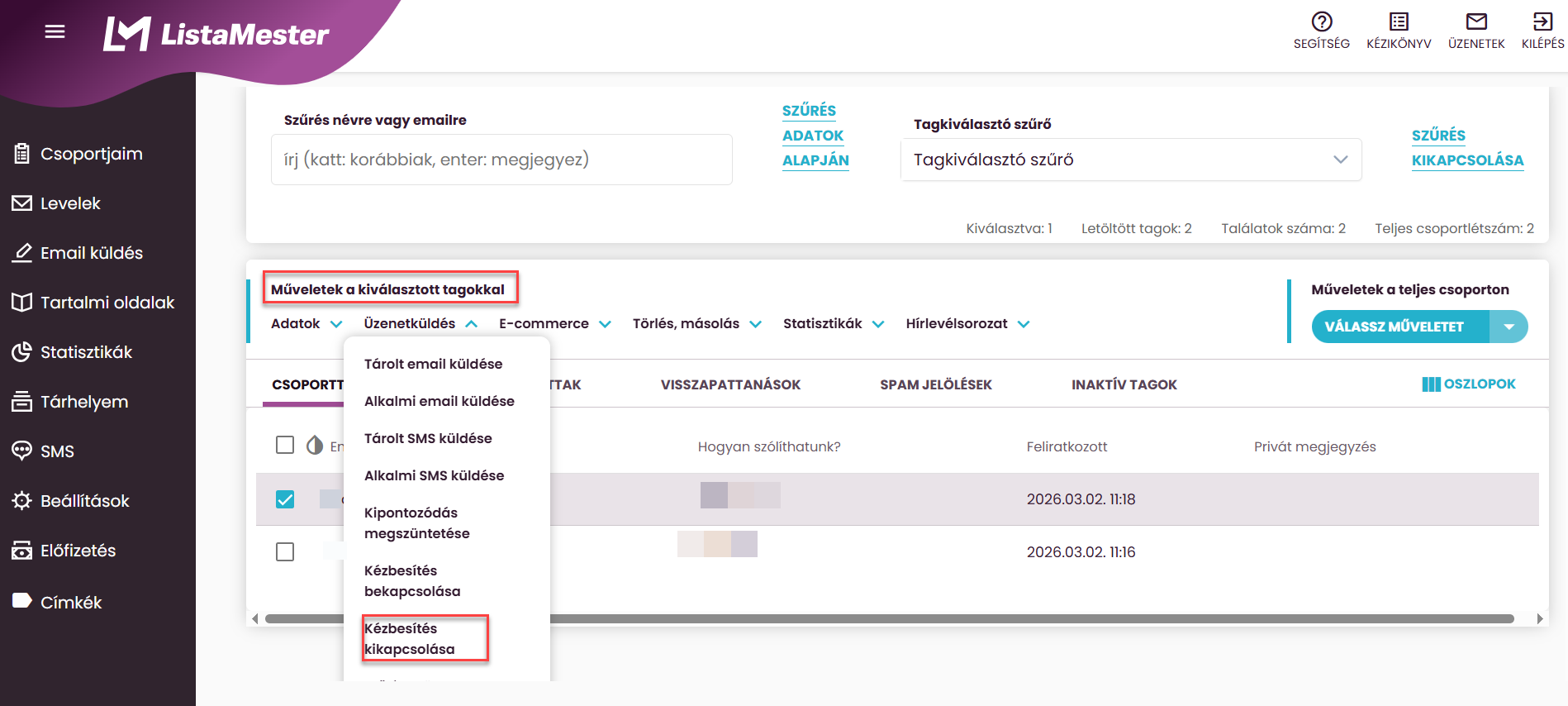Image resolution: width=1568 pixels, height=706 pixels.
Task: Click the horizontal table scrollbar
Action: [889, 618]
